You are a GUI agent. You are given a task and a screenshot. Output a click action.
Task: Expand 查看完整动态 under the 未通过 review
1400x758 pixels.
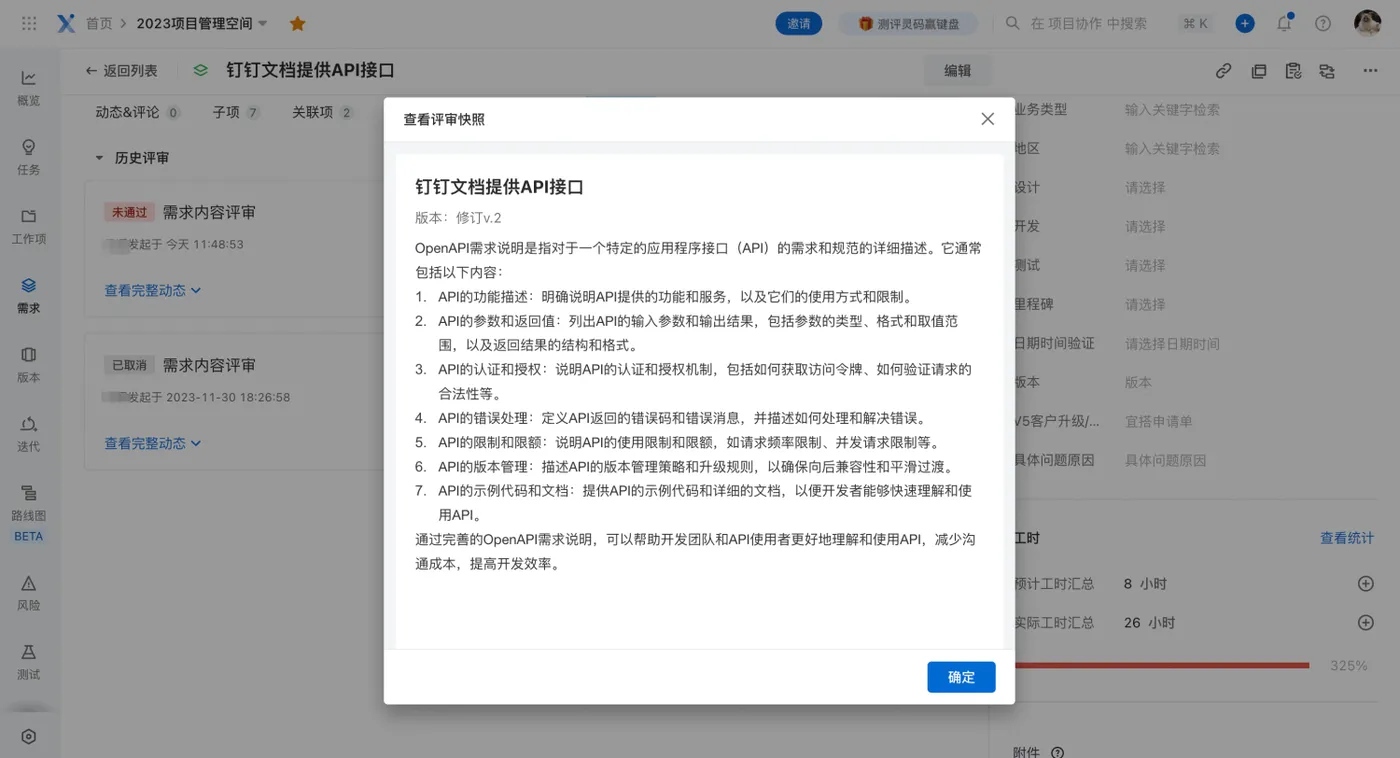[153, 290]
